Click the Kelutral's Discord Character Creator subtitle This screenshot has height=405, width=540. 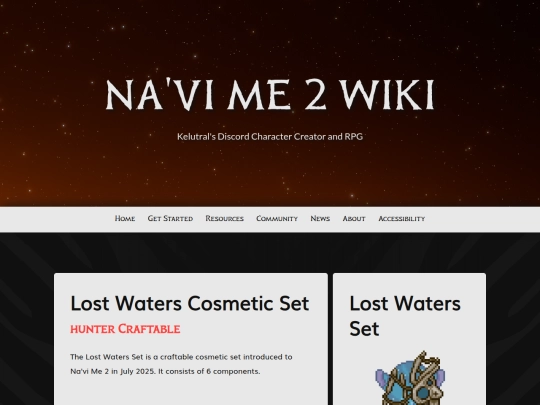click(270, 136)
